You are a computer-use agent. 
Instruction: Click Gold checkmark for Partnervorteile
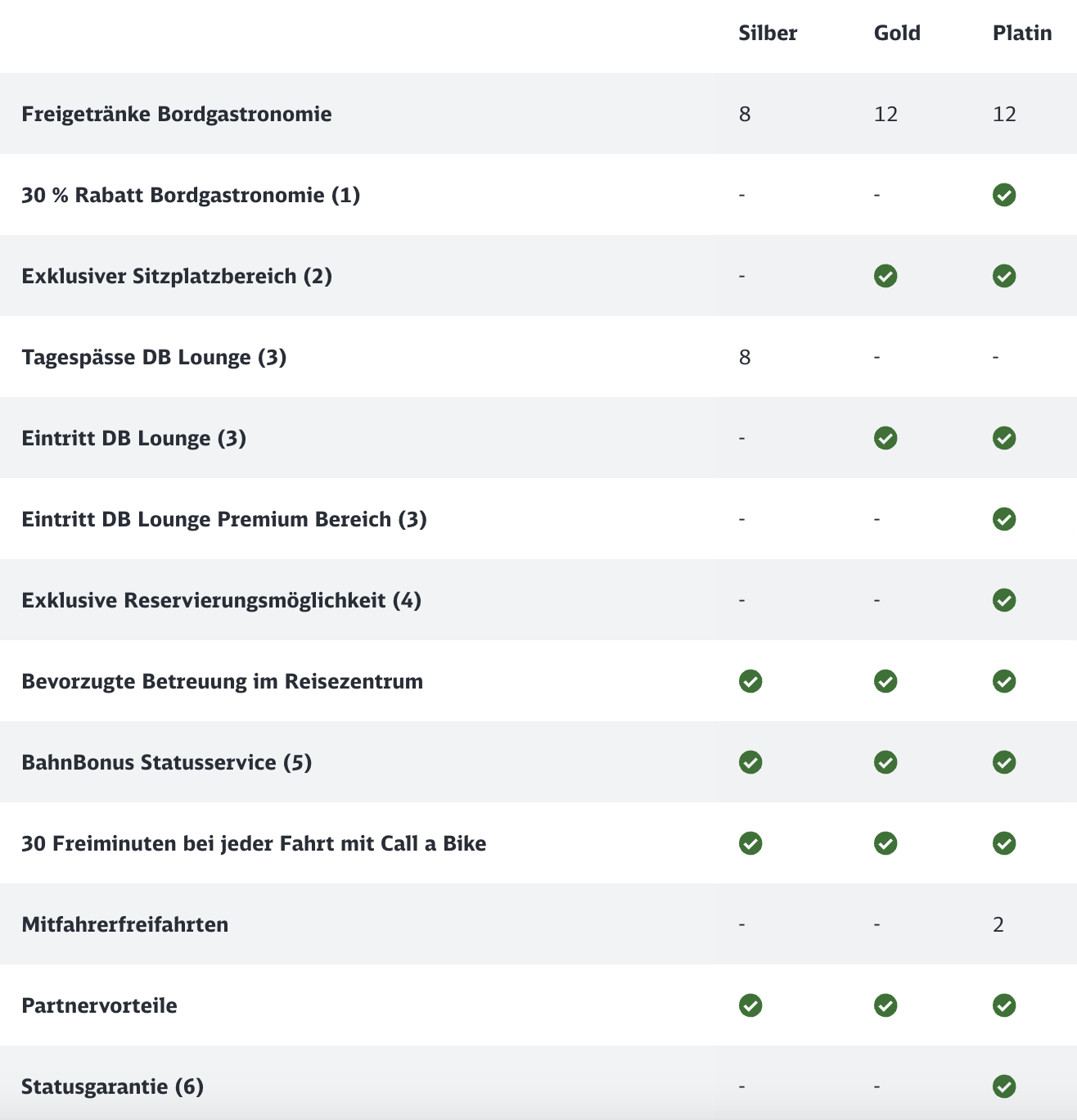[x=885, y=1005]
